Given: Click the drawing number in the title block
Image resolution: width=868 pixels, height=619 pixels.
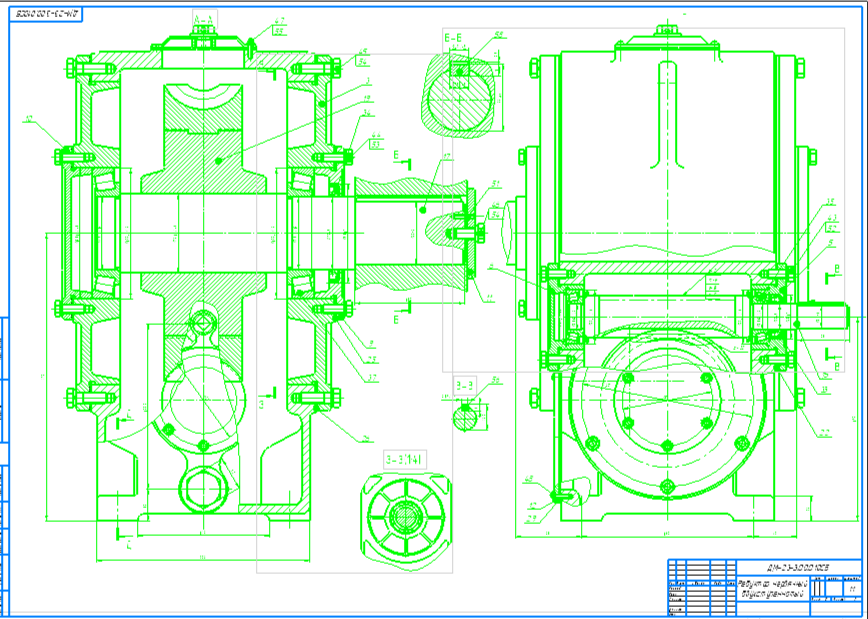Looking at the screenshot, I should 798,568.
